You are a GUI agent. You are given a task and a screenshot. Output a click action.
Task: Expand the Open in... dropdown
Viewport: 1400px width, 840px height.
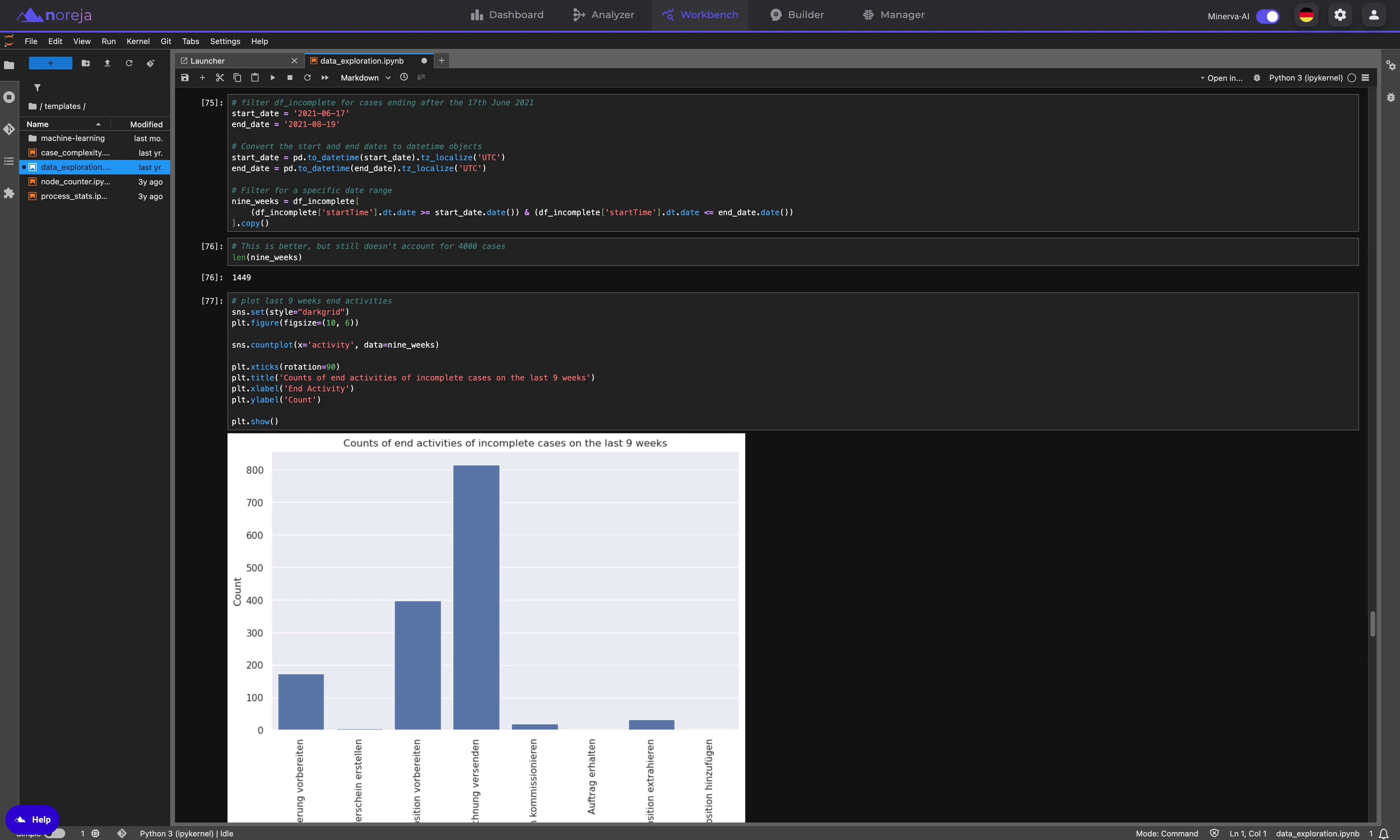click(1221, 78)
